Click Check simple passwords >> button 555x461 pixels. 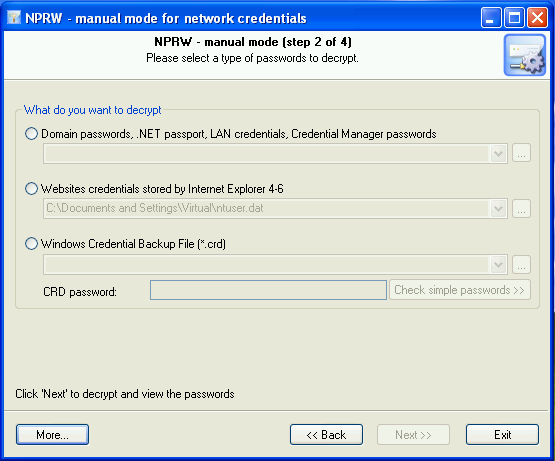click(x=460, y=290)
